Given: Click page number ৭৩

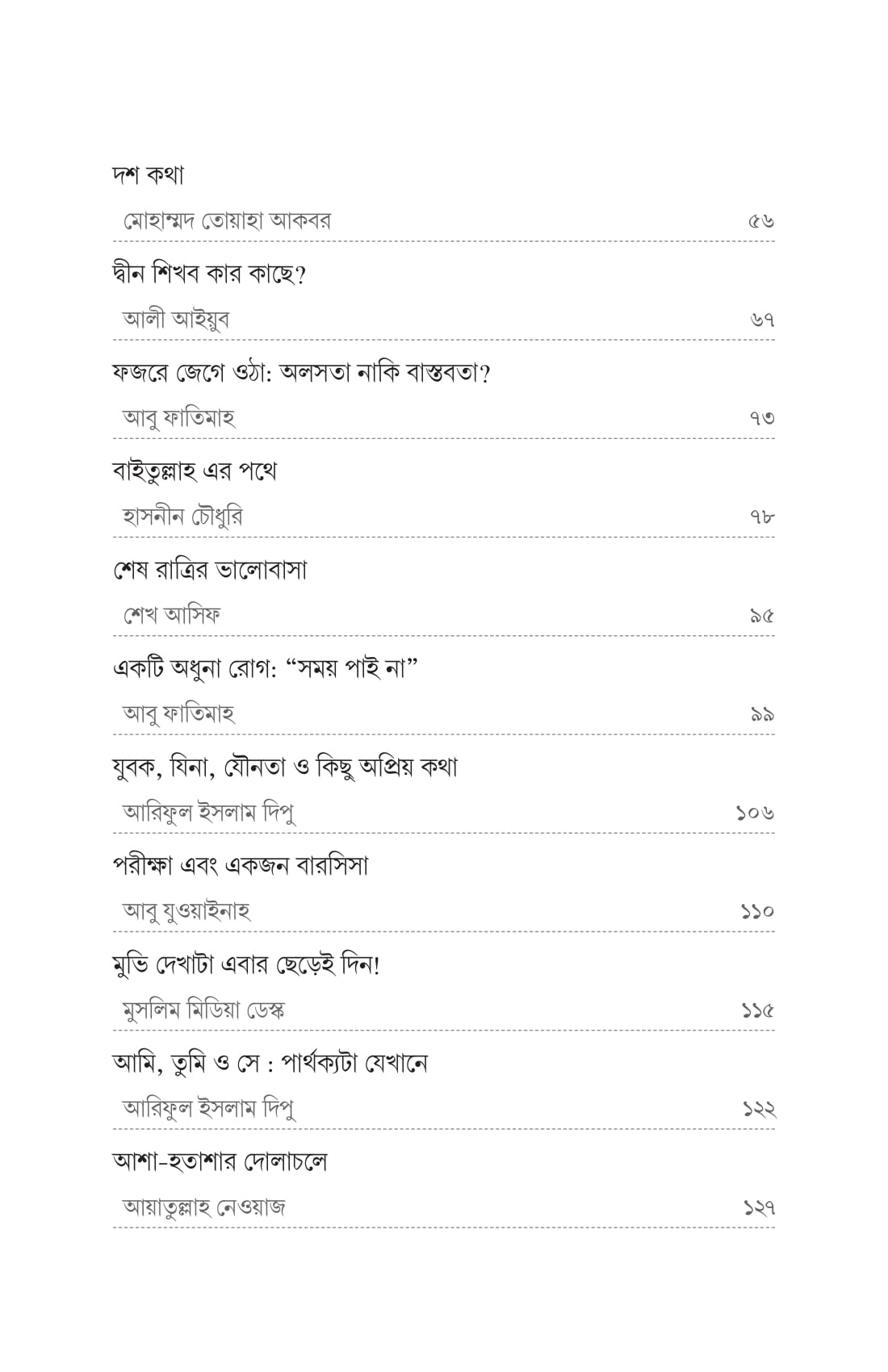Looking at the screenshot, I should pyautogui.click(x=762, y=418).
